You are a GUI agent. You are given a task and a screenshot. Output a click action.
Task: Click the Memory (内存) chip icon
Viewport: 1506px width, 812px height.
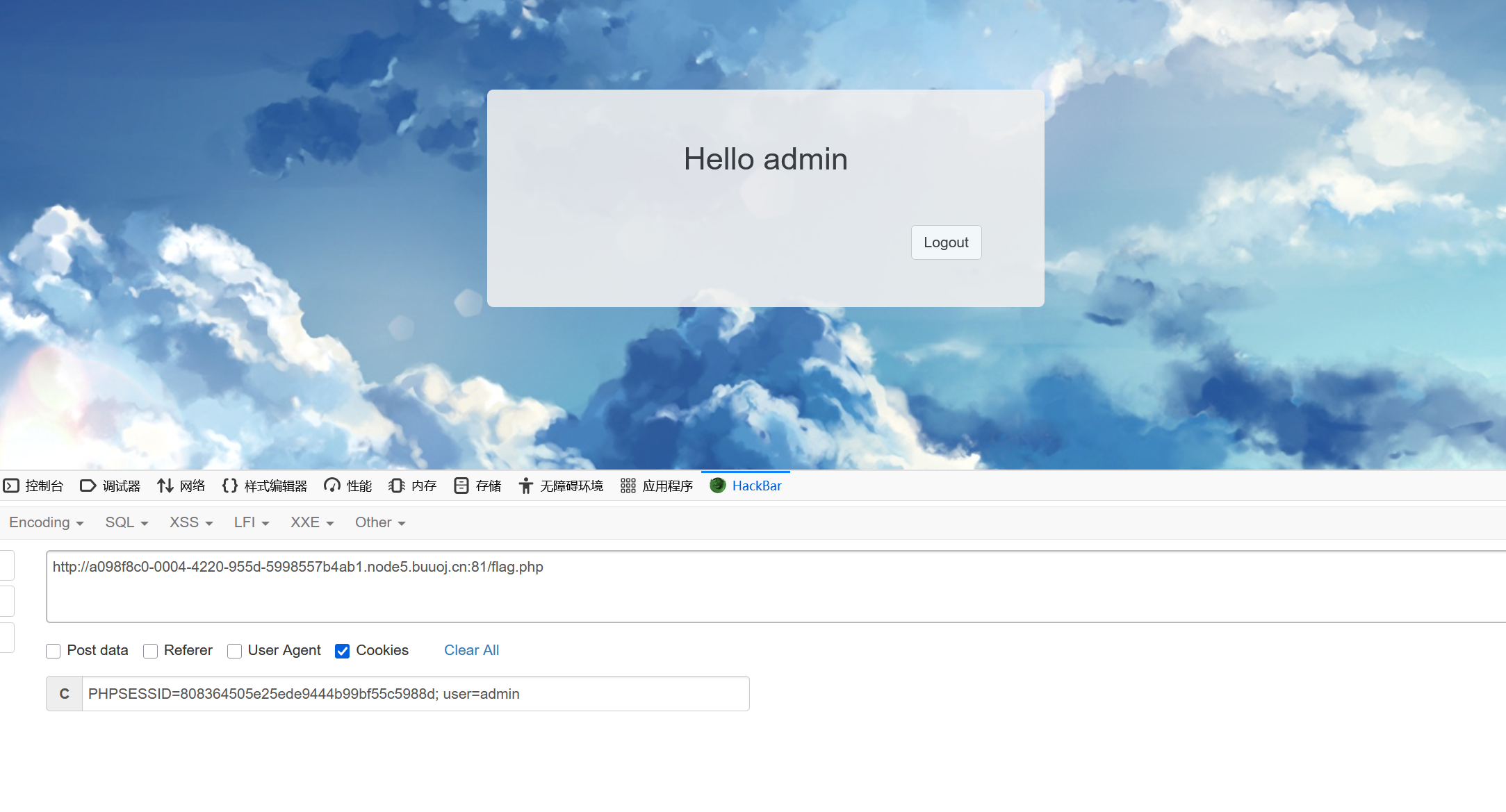click(x=397, y=486)
